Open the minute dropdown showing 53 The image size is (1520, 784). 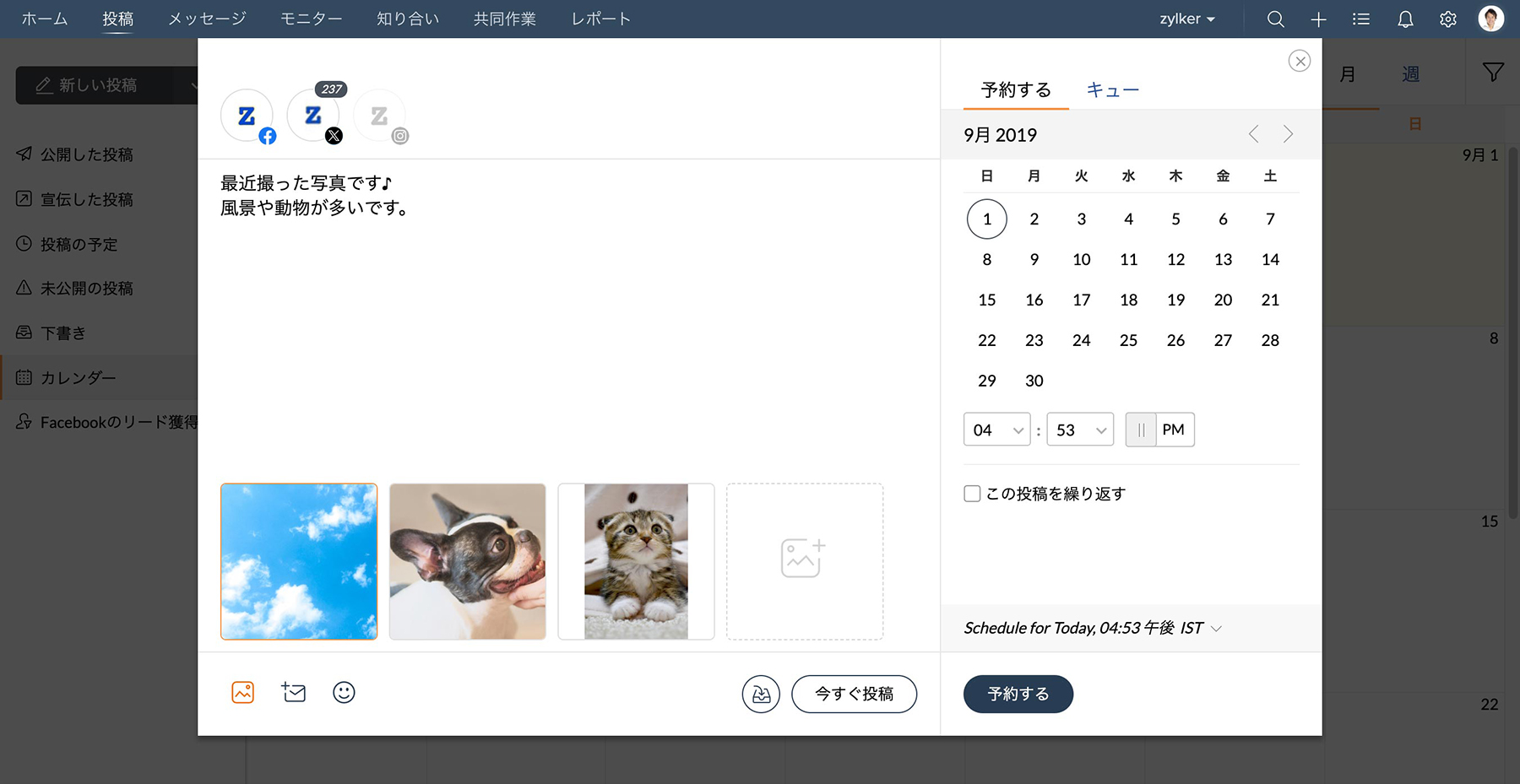point(1079,430)
